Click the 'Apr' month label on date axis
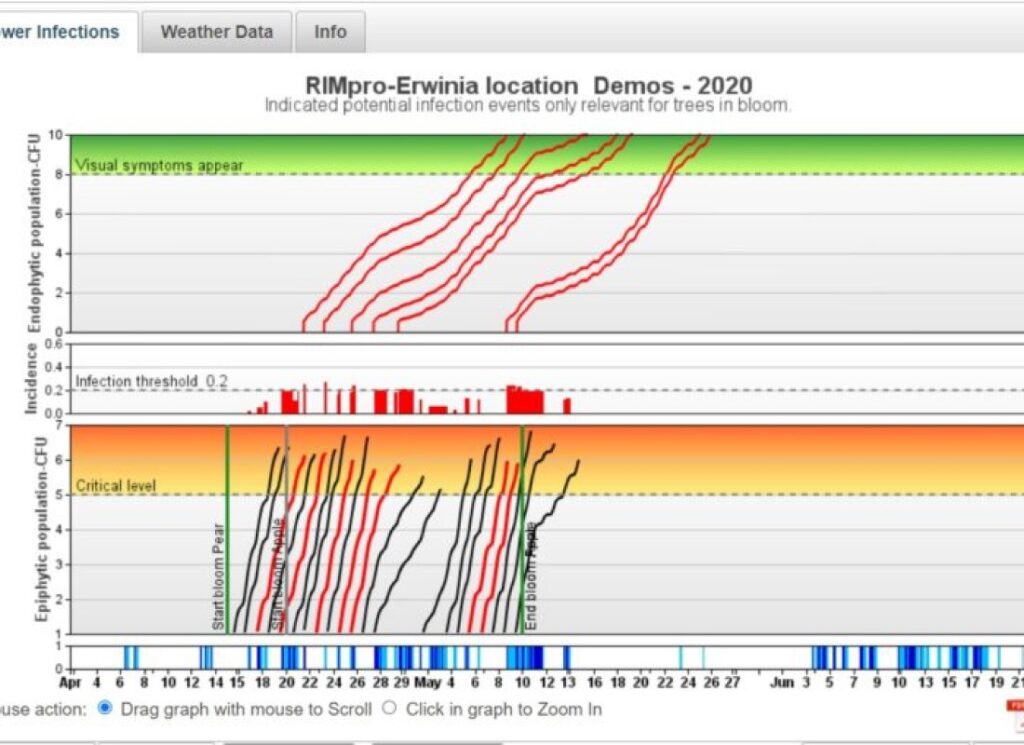 tap(70, 683)
